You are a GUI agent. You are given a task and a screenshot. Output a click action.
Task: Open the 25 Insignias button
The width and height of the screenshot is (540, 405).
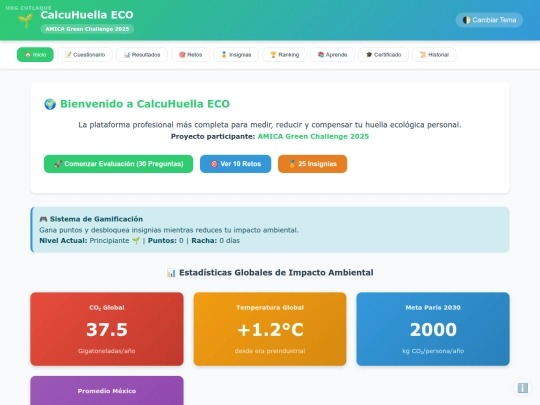click(312, 164)
